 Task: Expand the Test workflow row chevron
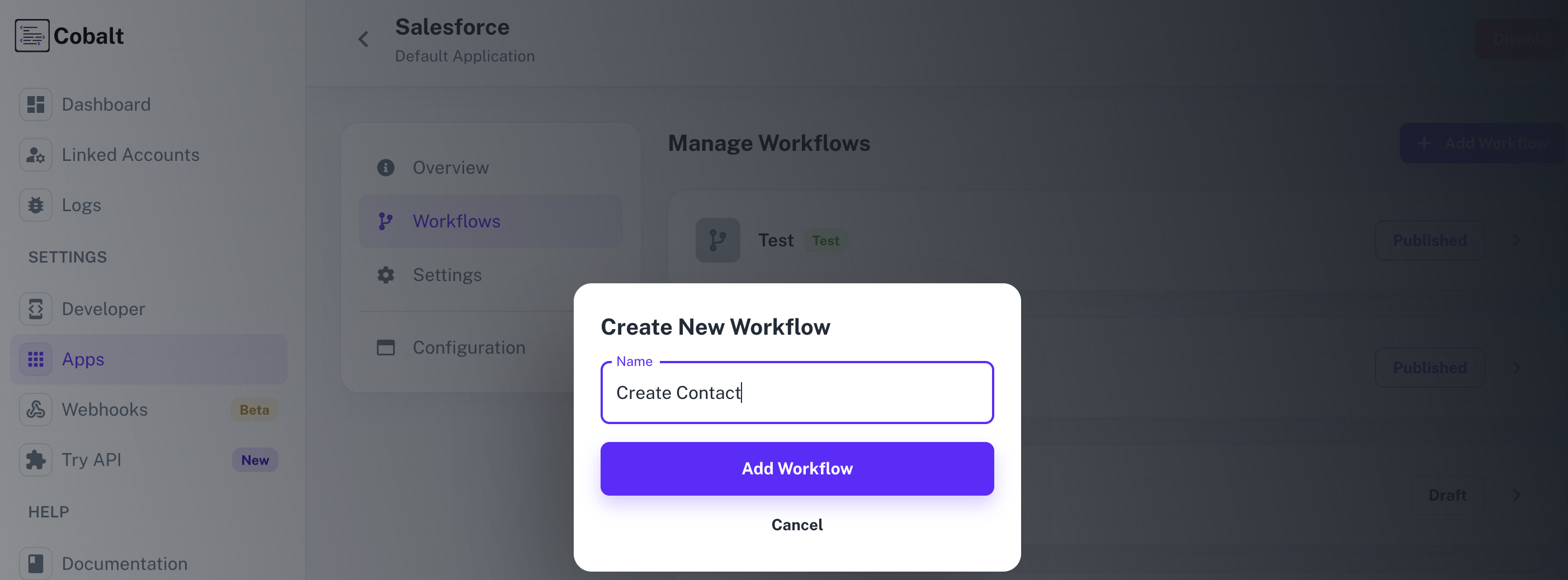point(1516,240)
